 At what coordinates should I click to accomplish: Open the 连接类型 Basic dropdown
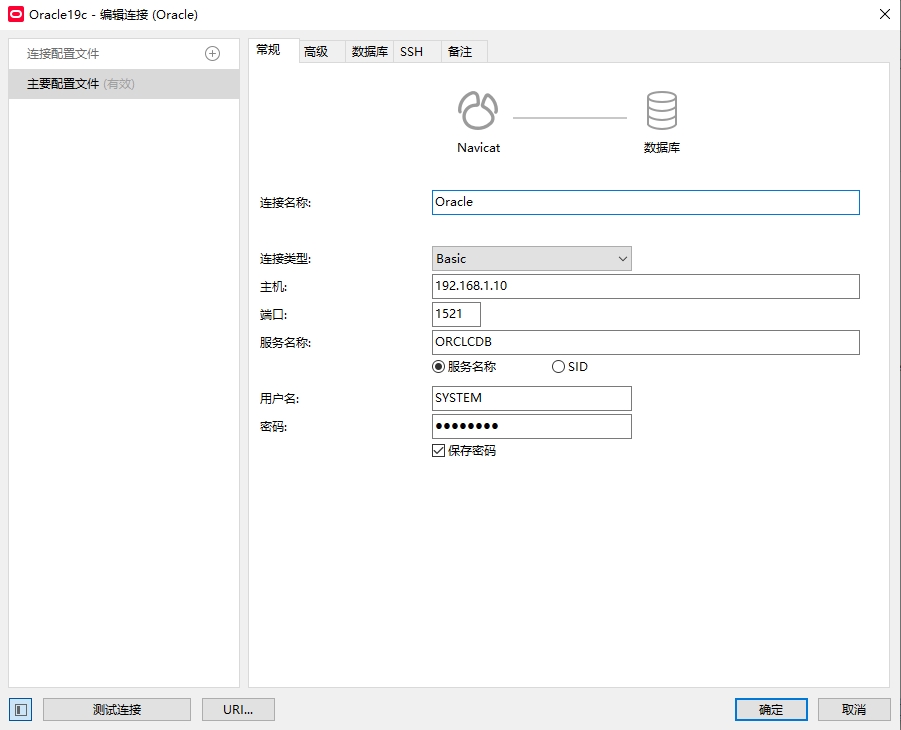(x=532, y=259)
